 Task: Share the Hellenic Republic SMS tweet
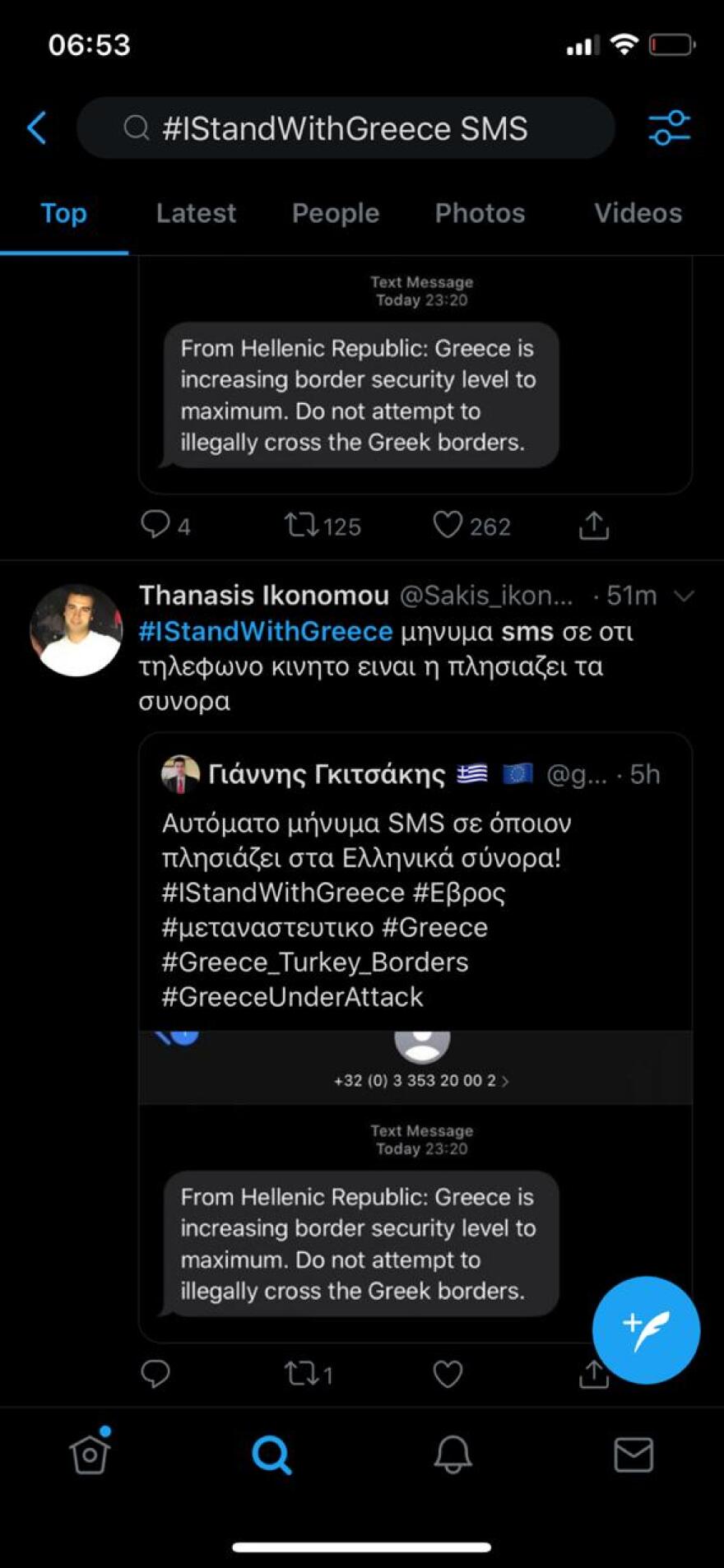594,525
